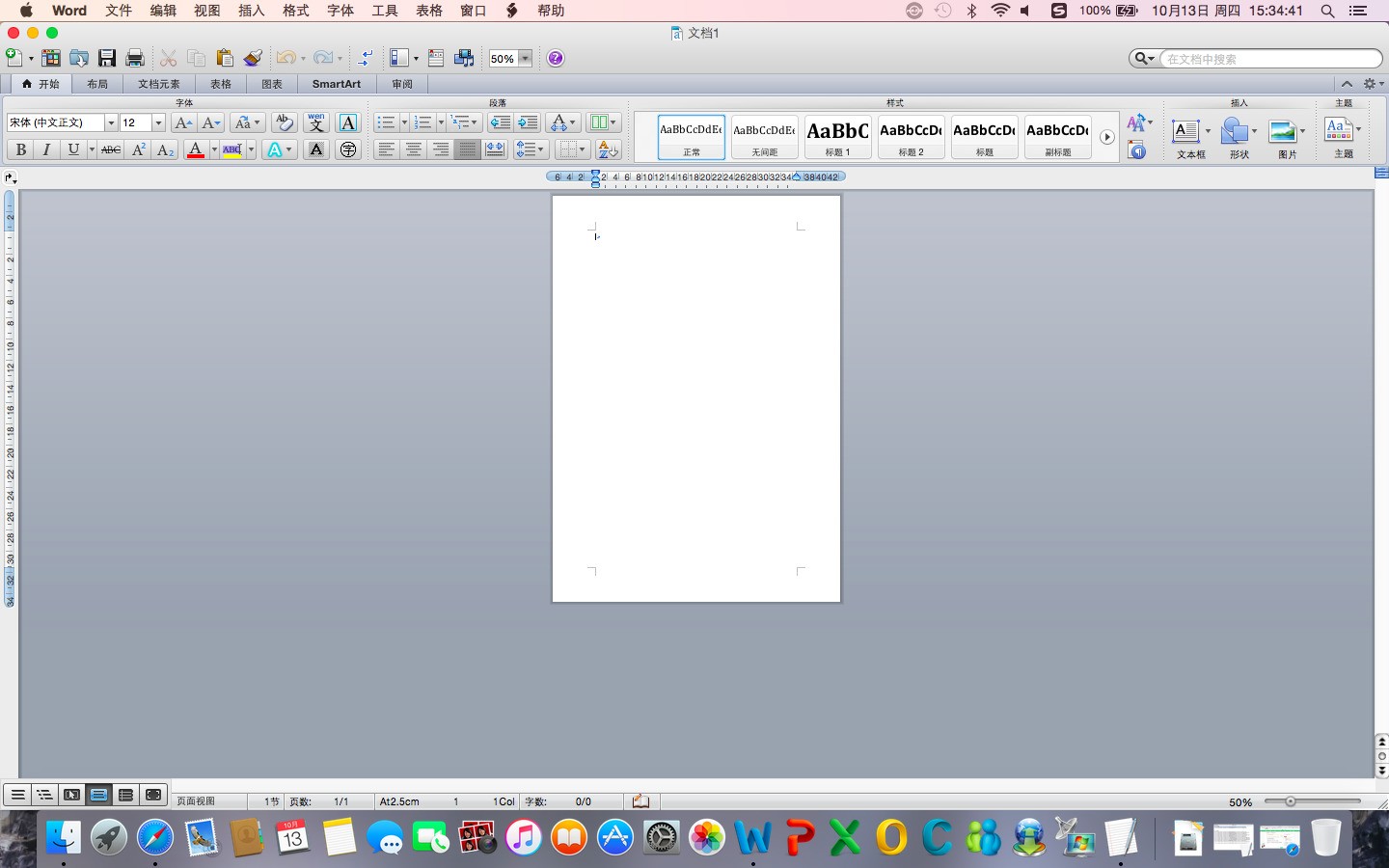Apply yellow text highlight color

(x=232, y=149)
